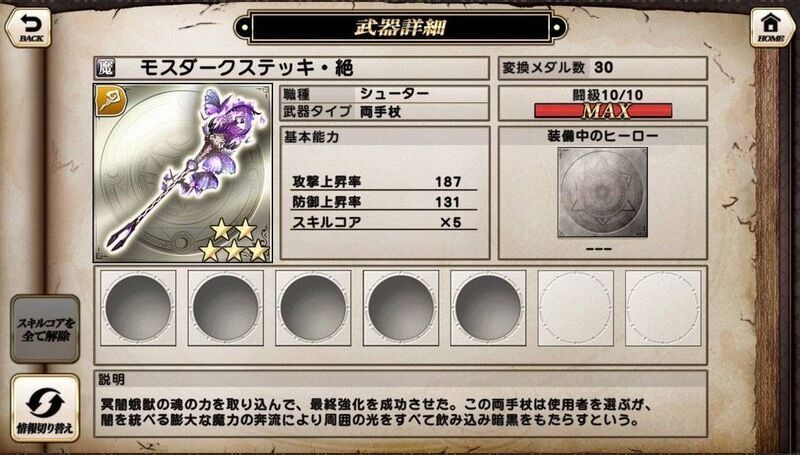Return to the HOME screen
The image size is (800, 455).
[771, 28]
